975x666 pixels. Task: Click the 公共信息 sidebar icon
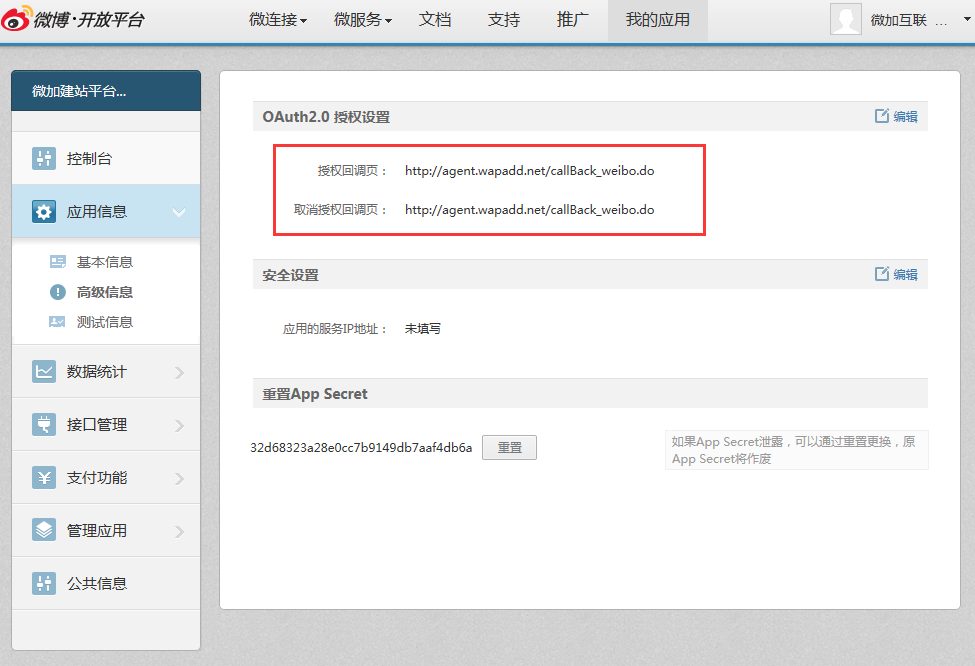pos(44,584)
